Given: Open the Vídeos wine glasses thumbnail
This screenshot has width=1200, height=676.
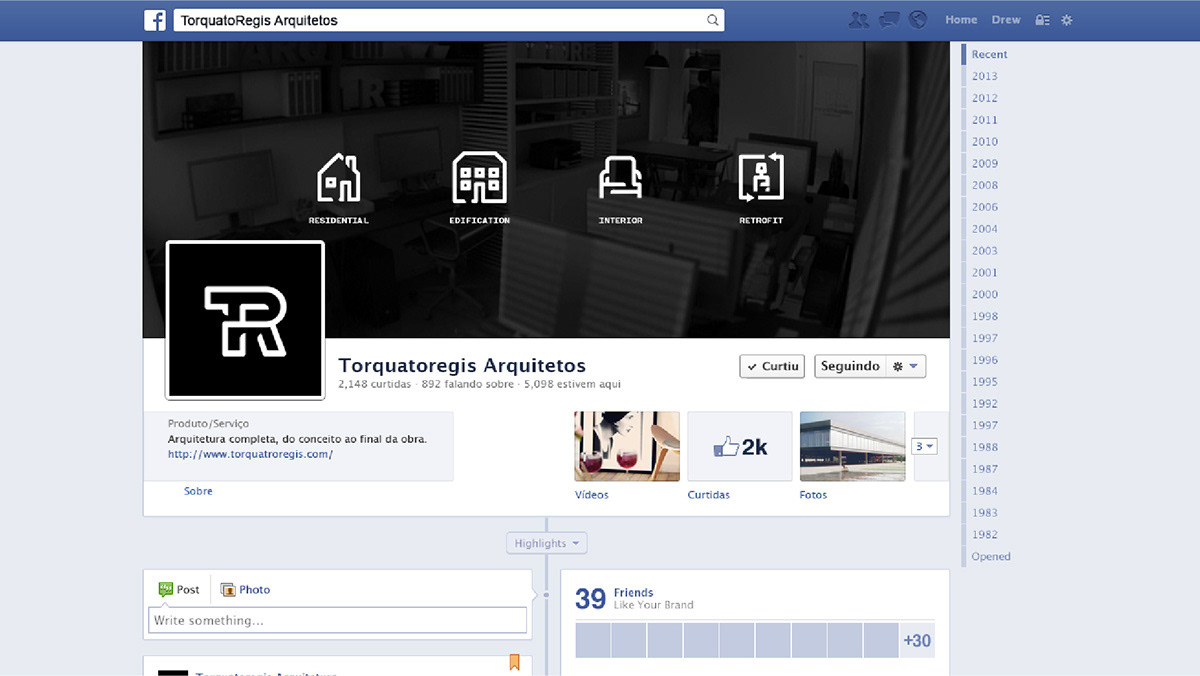Looking at the screenshot, I should (627, 447).
